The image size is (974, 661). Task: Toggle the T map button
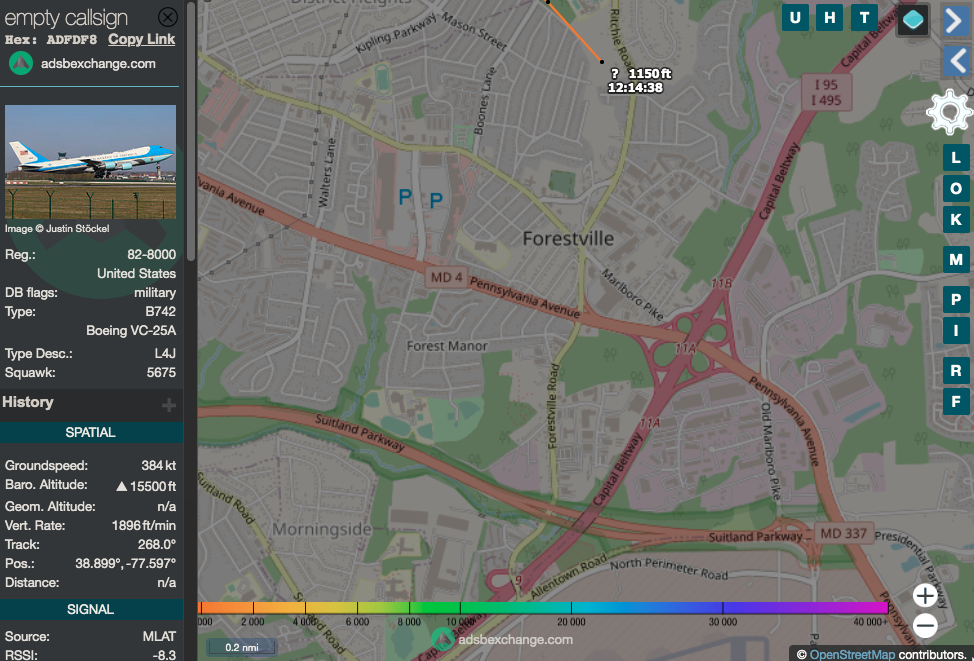click(864, 17)
